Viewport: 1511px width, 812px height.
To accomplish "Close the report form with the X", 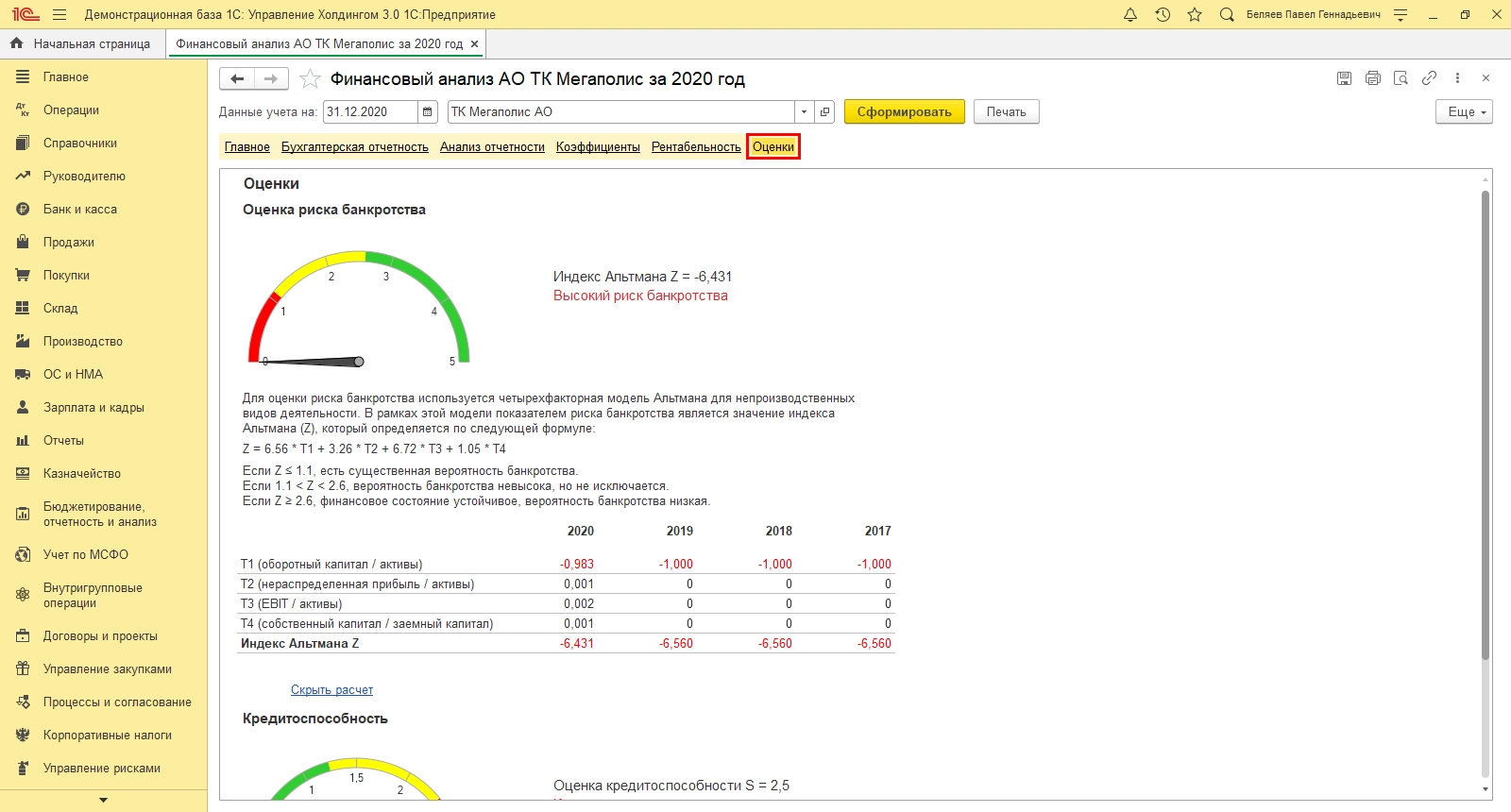I will point(1486,78).
